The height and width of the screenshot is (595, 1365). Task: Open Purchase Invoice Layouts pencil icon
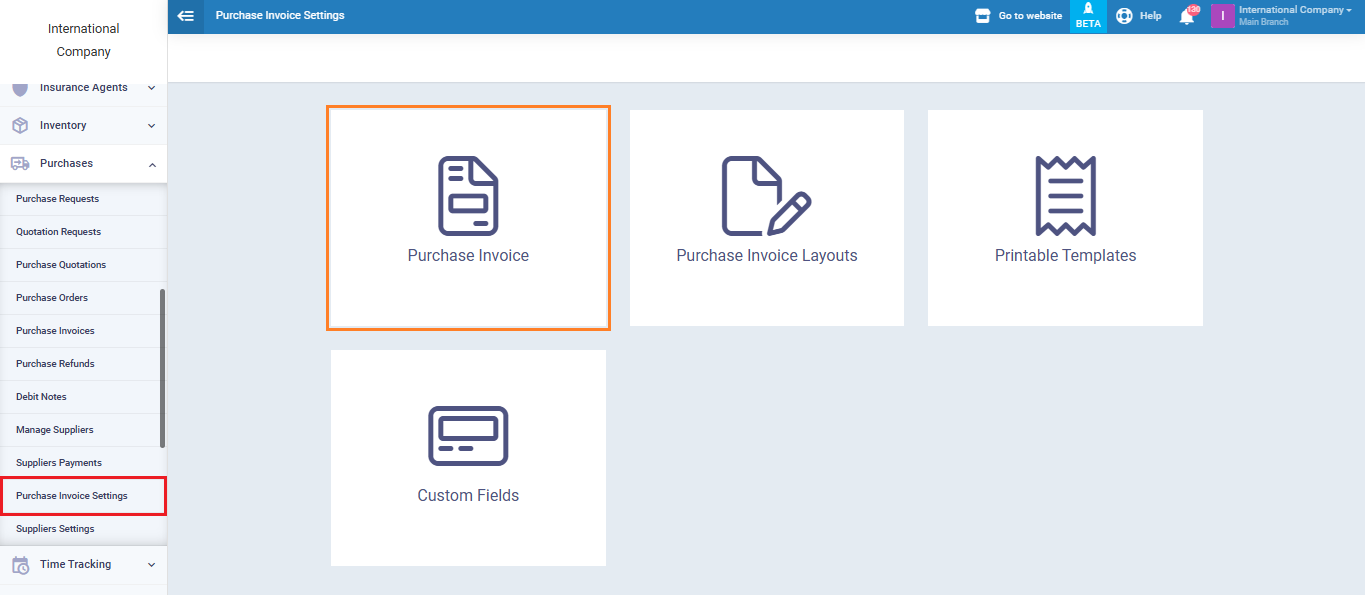(766, 196)
